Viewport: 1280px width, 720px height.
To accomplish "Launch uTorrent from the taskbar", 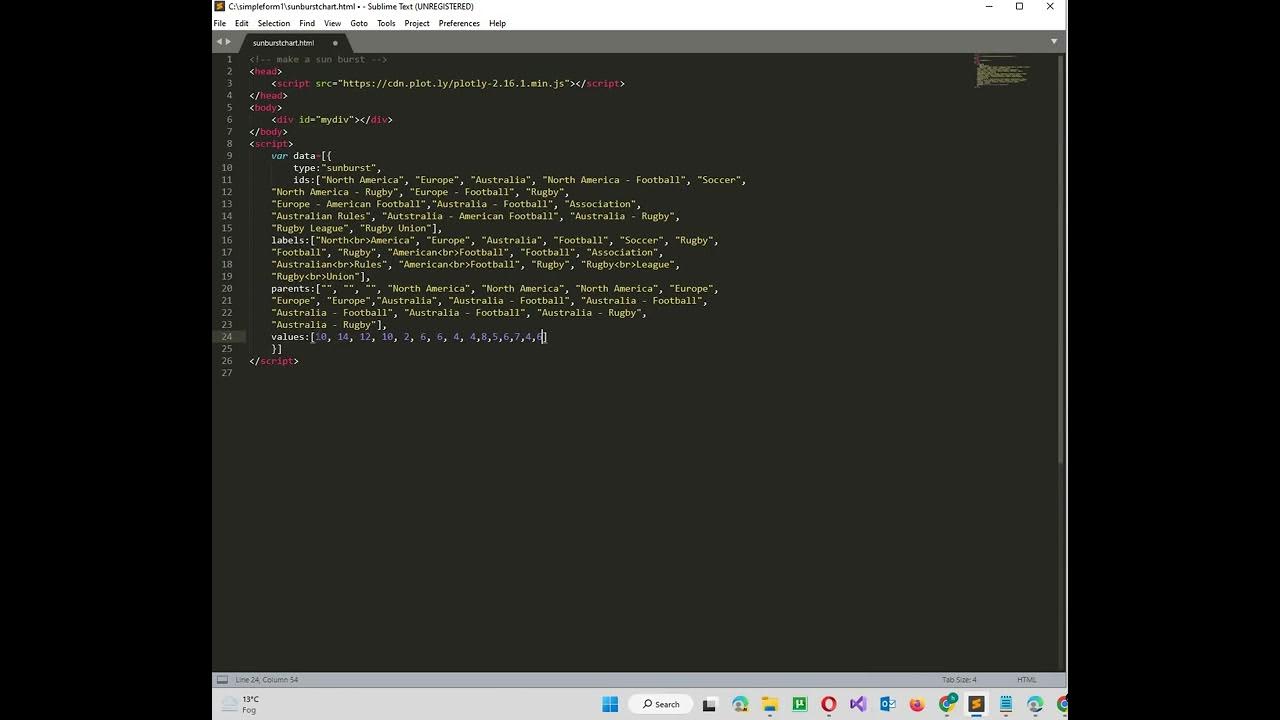I will (800, 704).
